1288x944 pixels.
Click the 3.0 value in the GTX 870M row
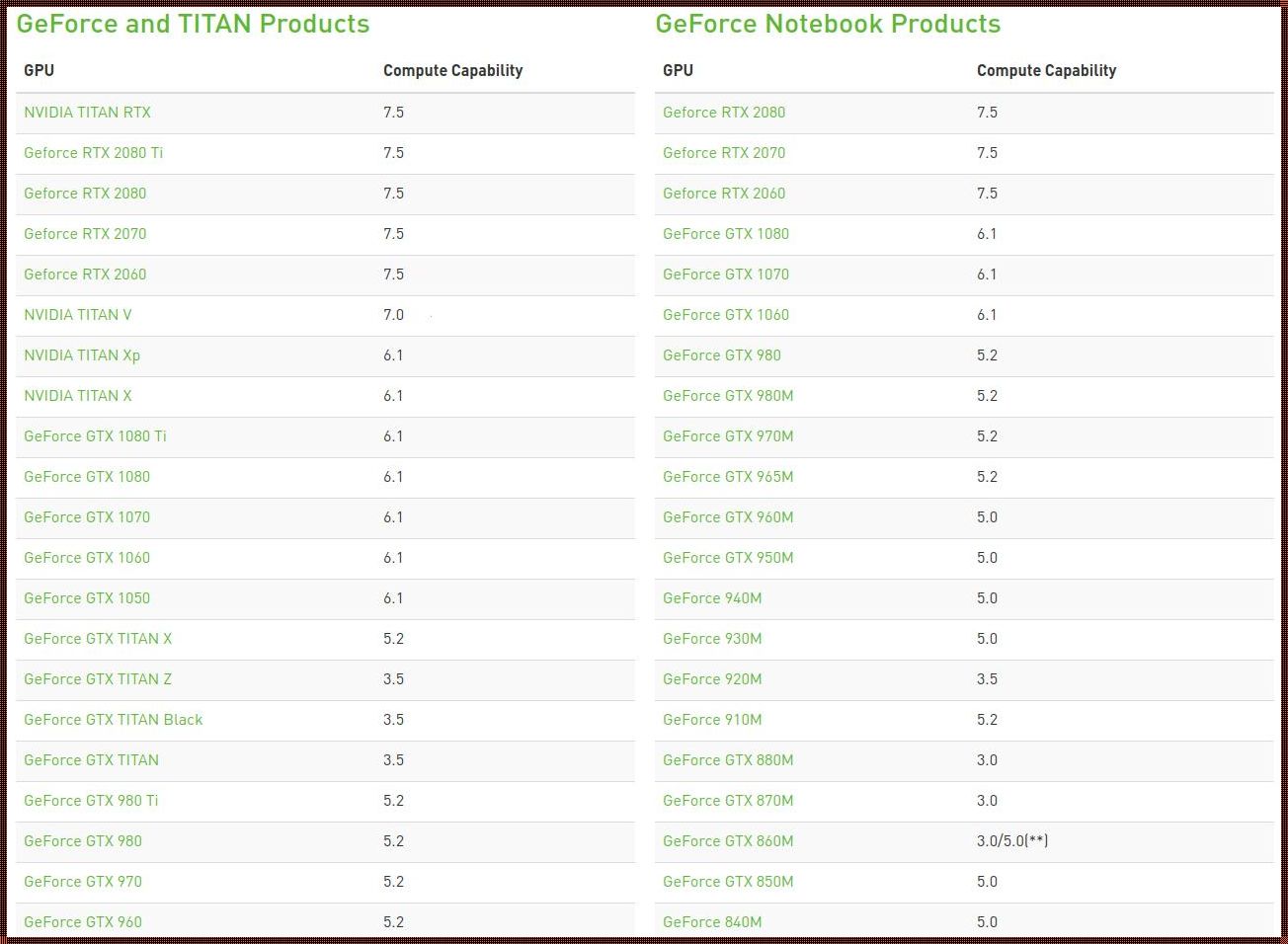pyautogui.click(x=987, y=801)
